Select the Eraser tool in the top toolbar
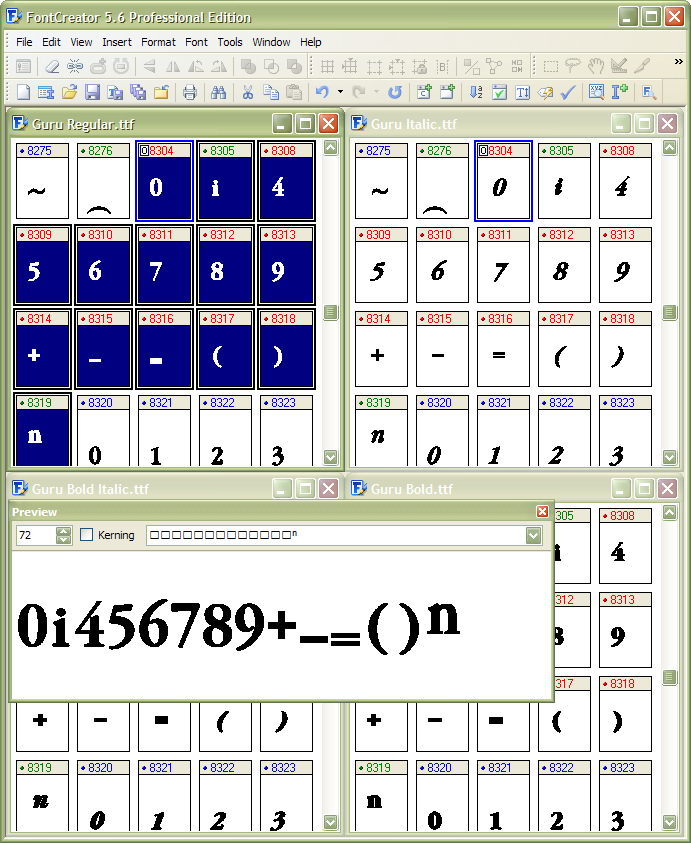The image size is (691, 843). tap(52, 67)
